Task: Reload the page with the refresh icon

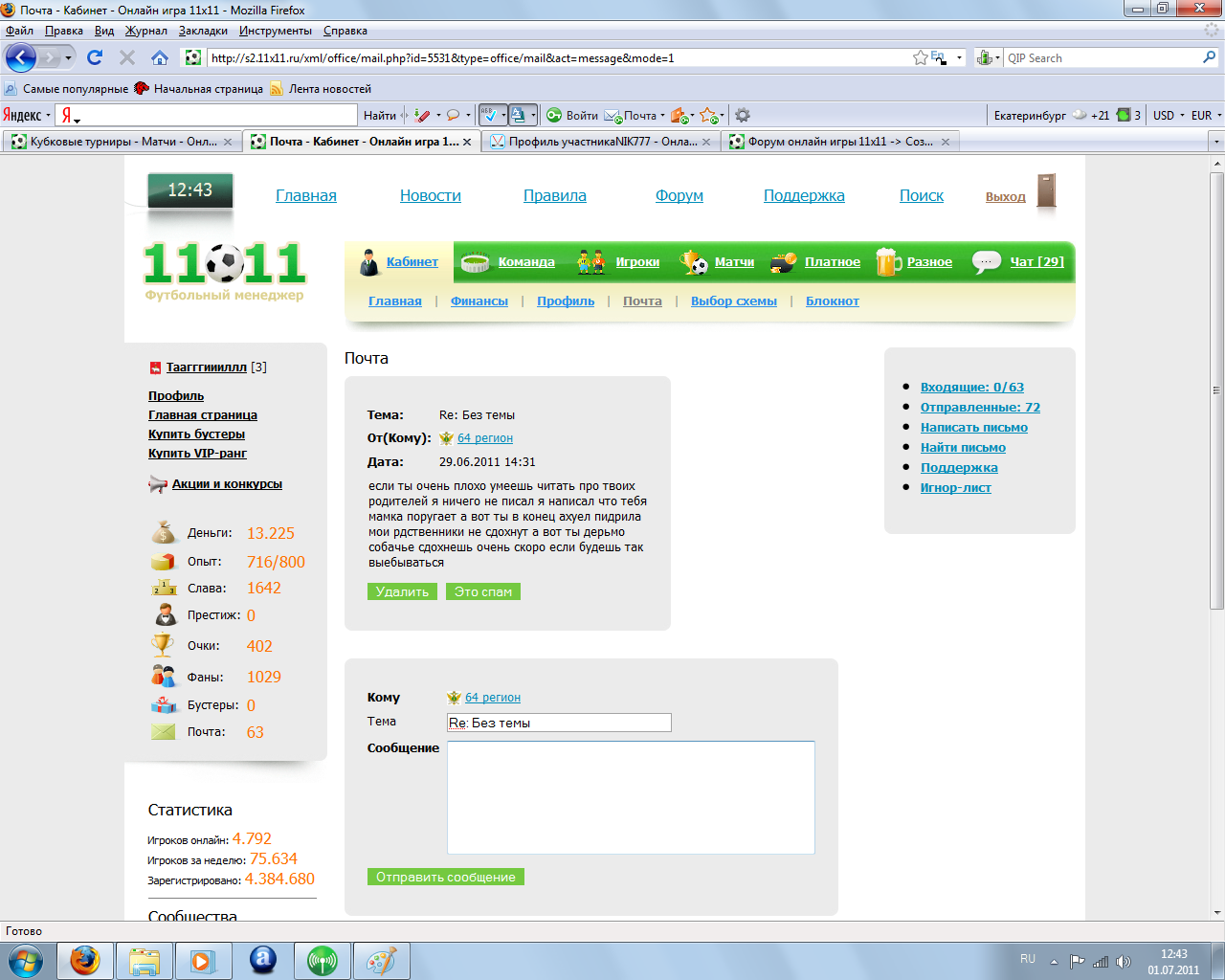Action: tap(95, 58)
